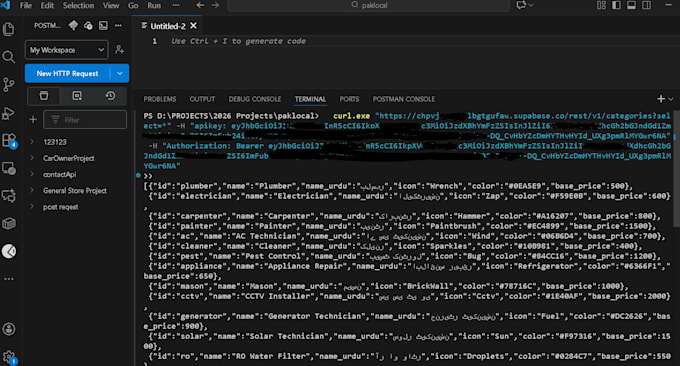This screenshot has height=366, width=680.
Task: Open the Explorer view in the activity bar
Action: [x=8, y=29]
